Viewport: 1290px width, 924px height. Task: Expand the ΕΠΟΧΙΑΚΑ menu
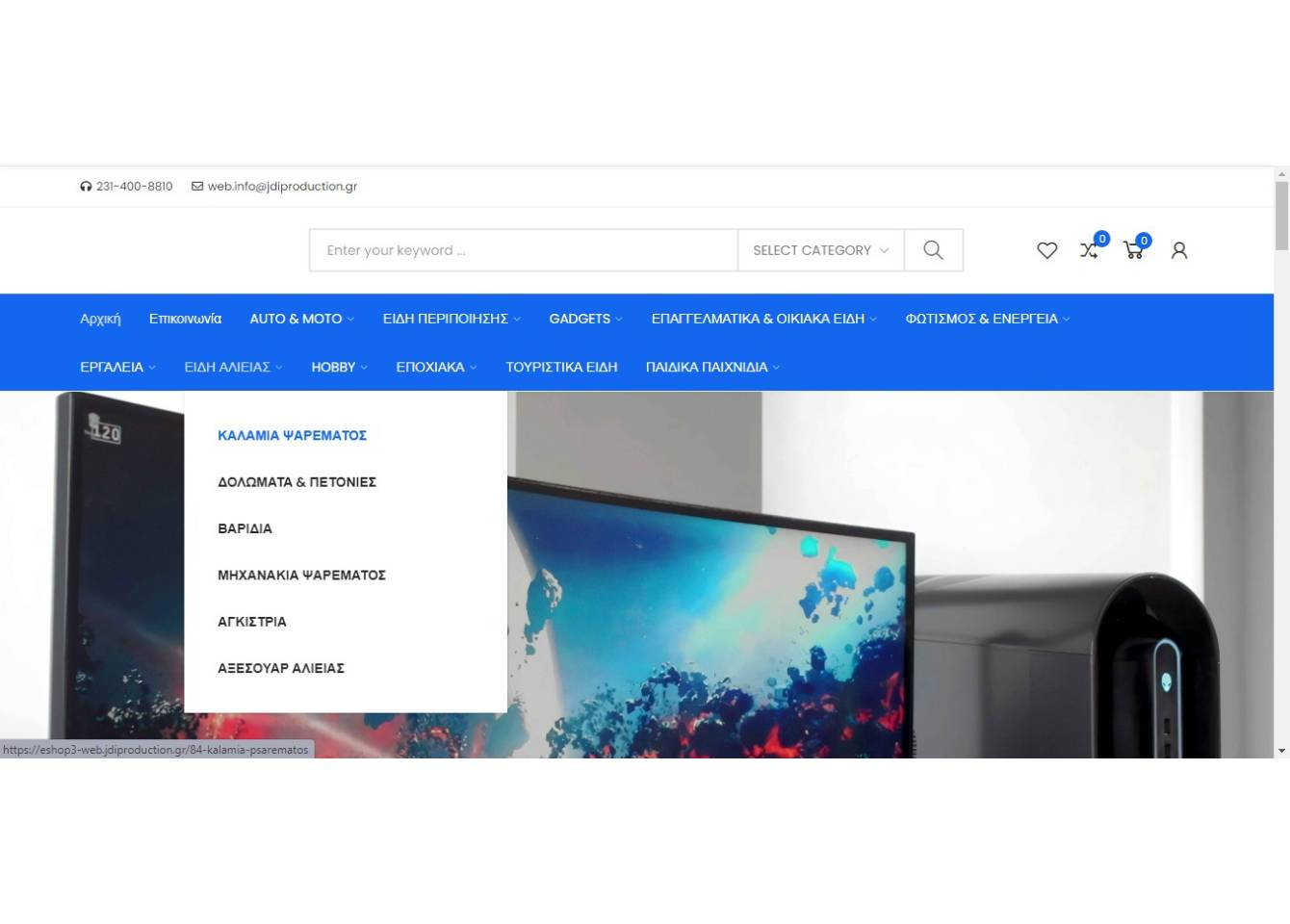pos(436,367)
